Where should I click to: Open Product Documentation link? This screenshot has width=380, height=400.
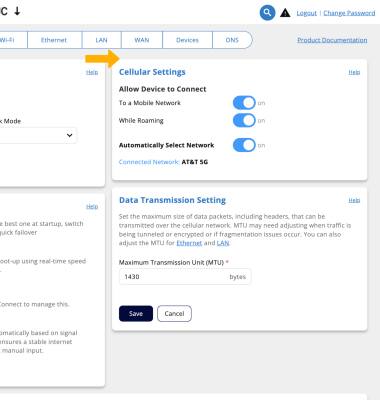coord(332,40)
